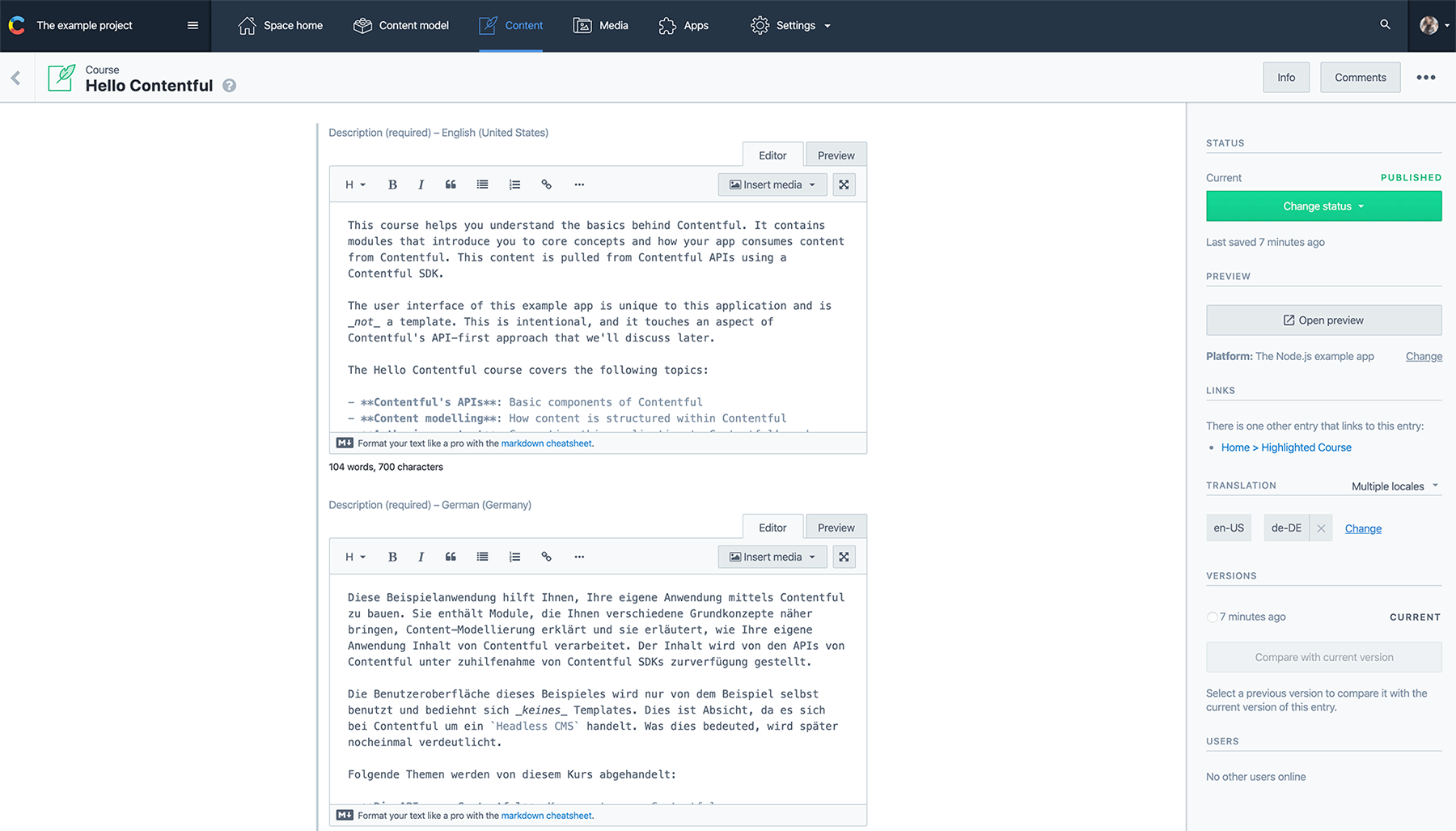Open the Change status dropdown
The image size is (1456, 831).
(1323, 206)
